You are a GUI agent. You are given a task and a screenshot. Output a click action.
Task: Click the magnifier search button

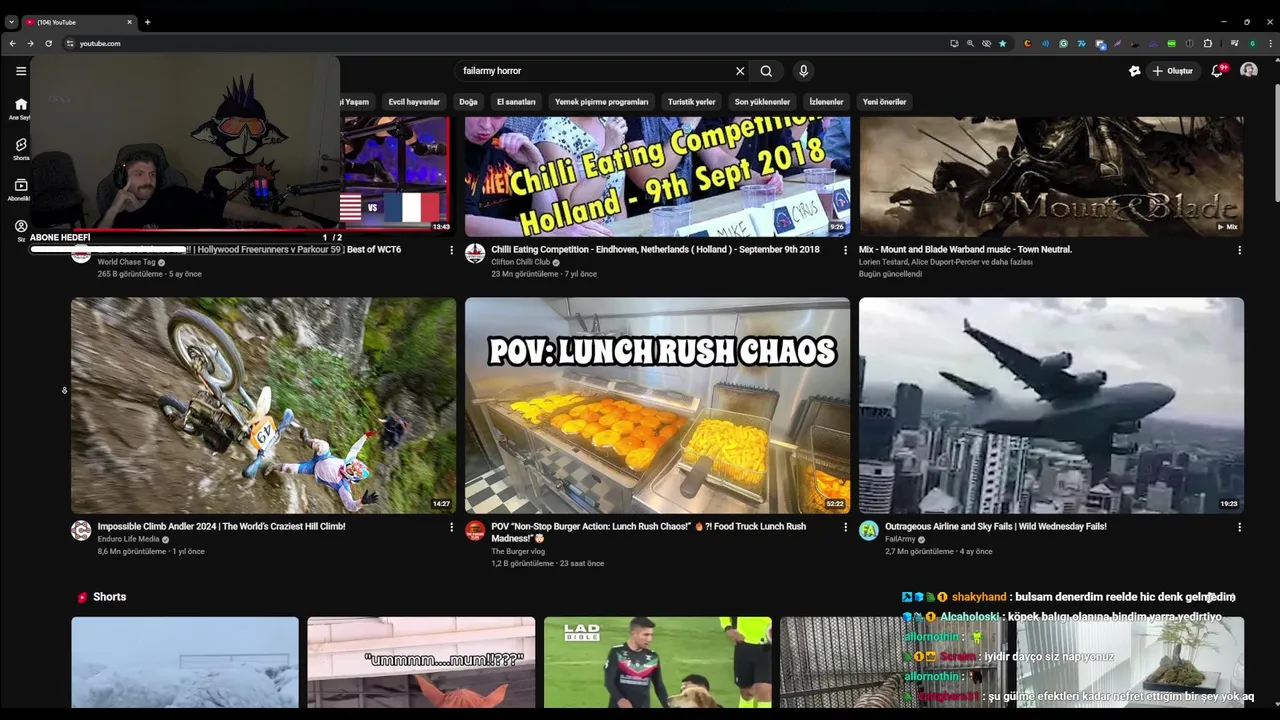766,71
